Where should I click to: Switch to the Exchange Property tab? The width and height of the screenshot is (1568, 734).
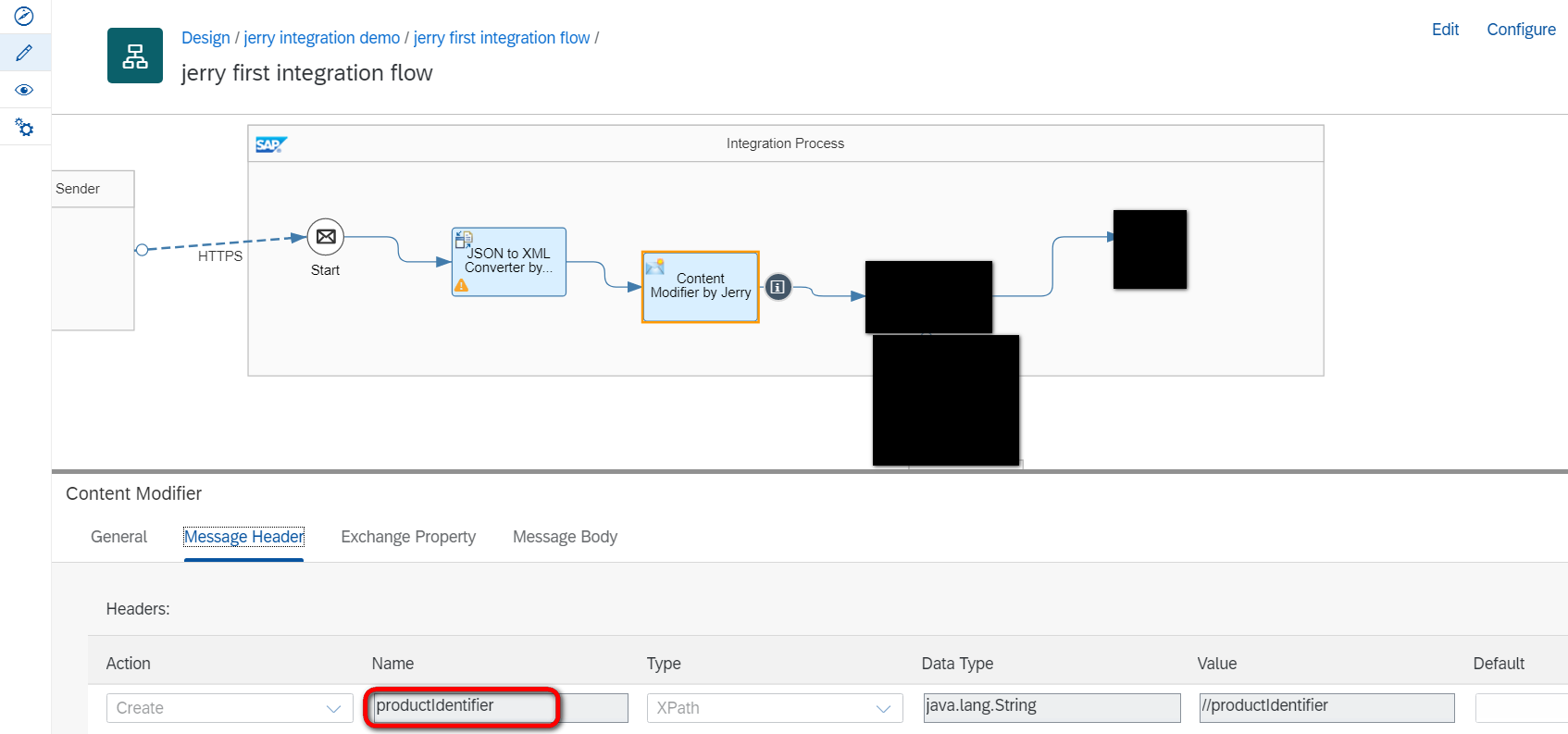pos(408,537)
